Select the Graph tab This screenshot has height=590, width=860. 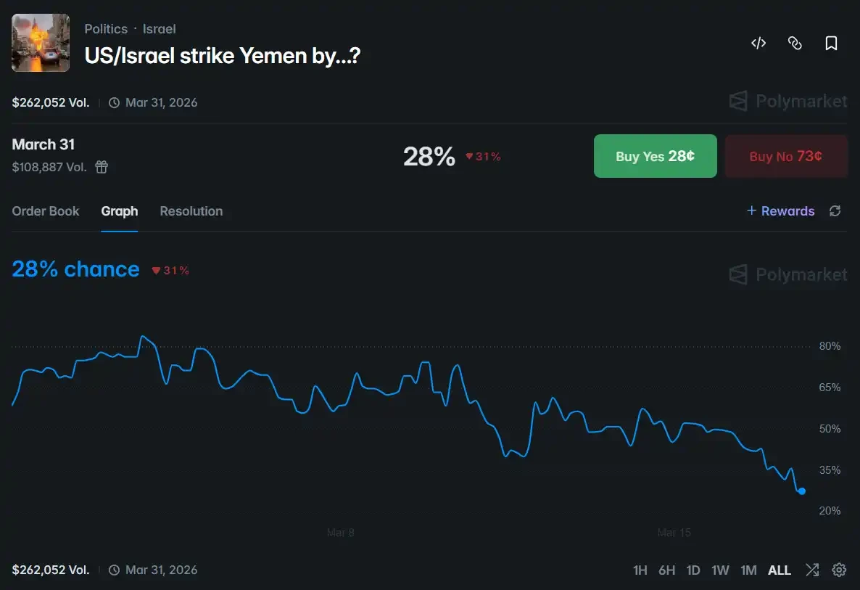[x=119, y=211]
